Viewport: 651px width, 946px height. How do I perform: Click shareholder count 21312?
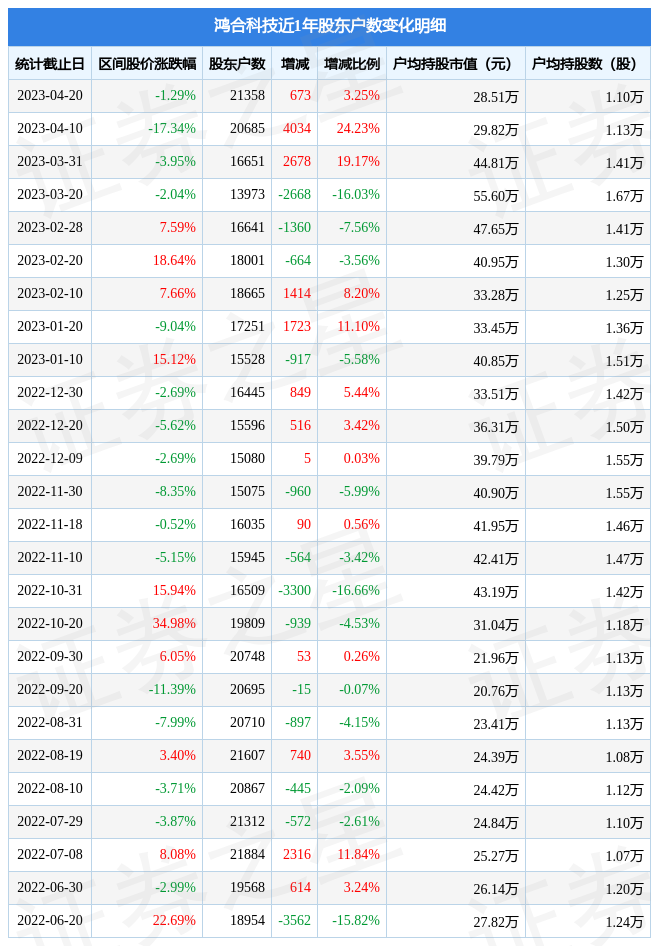pos(247,821)
